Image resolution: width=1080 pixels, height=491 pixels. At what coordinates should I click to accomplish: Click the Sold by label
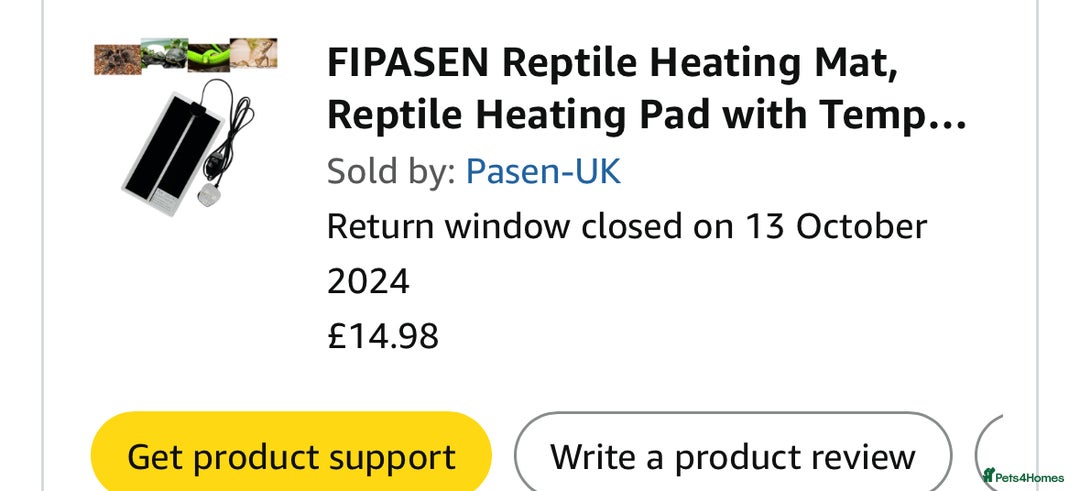(x=391, y=171)
